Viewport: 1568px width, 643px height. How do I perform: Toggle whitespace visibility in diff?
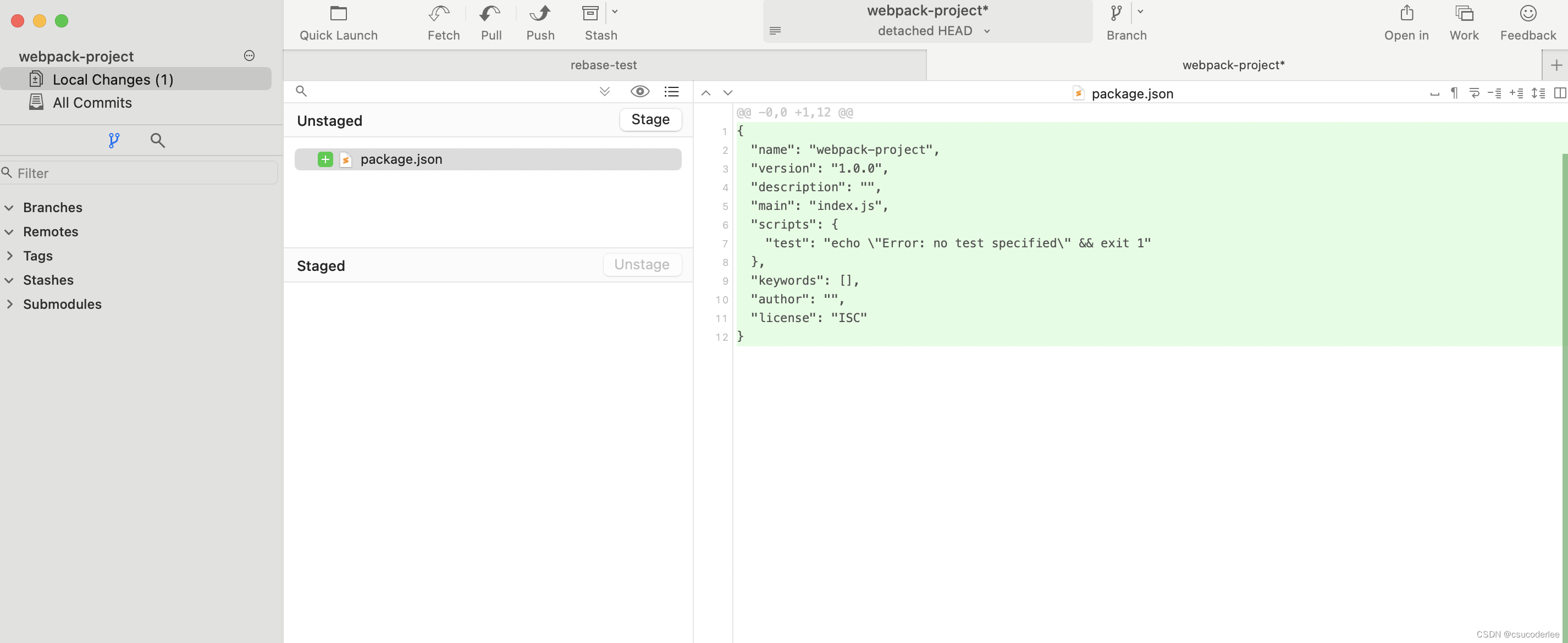pyautogui.click(x=1454, y=93)
